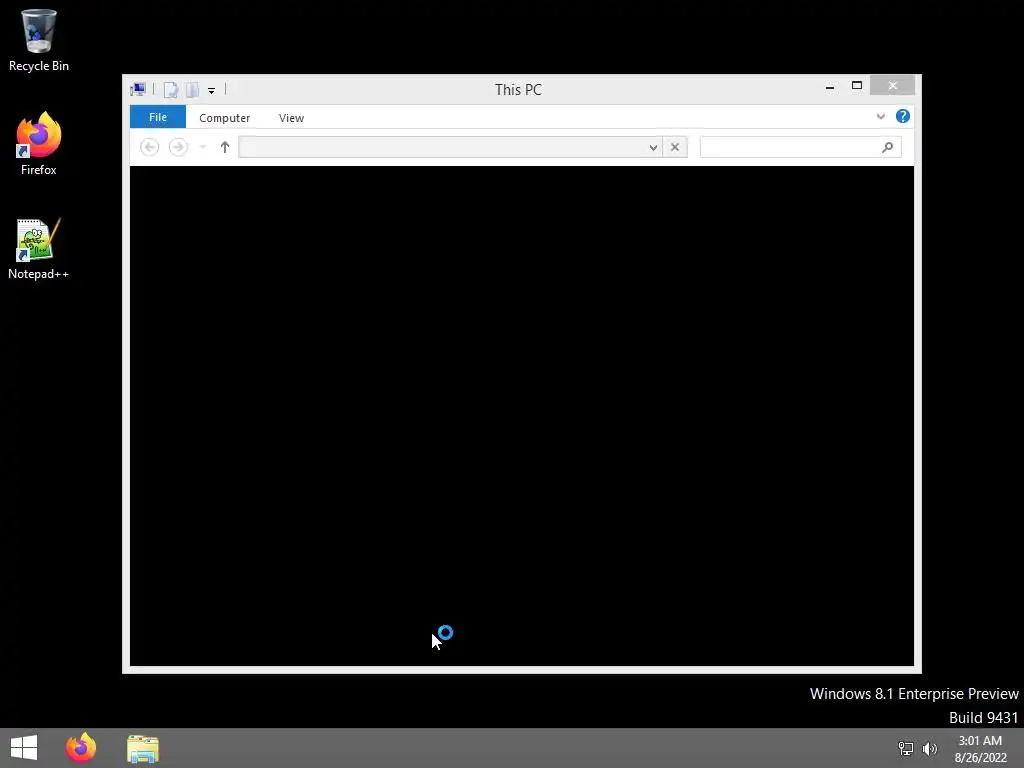Click the This PC title bar text
This screenshot has height=768, width=1024.
(x=519, y=89)
